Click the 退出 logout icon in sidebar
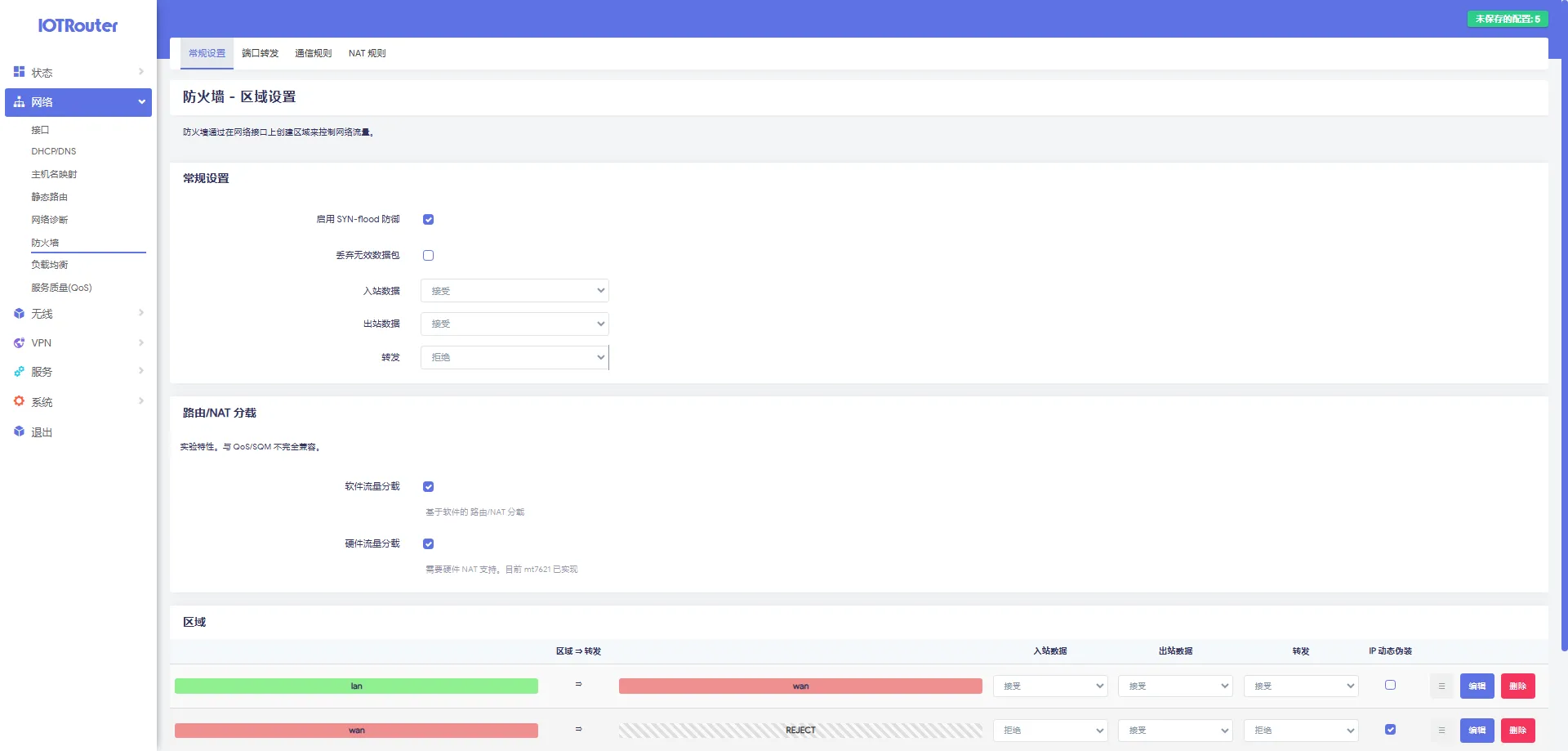Viewport: 1568px width, 751px height. (19, 431)
